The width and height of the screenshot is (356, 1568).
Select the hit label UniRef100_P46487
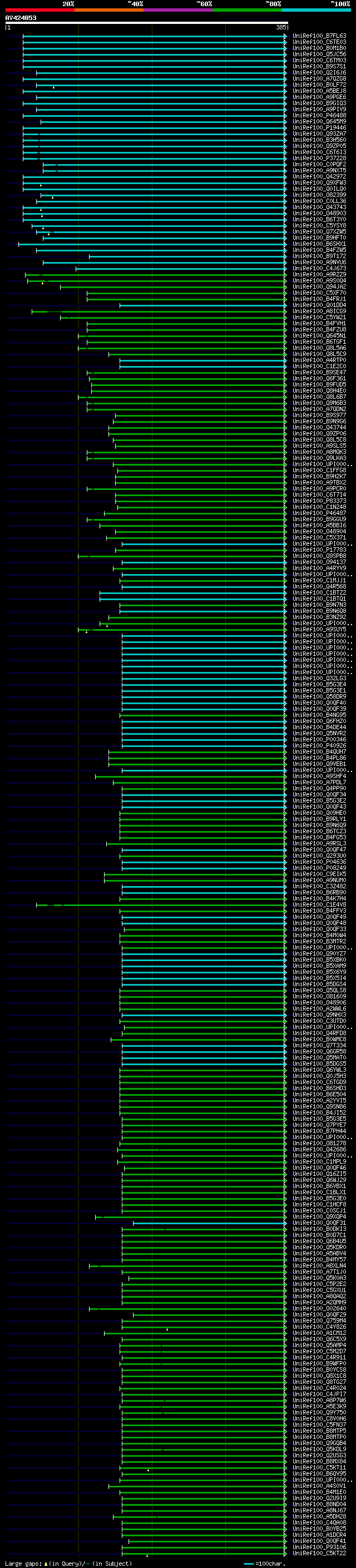pyautogui.click(x=319, y=513)
